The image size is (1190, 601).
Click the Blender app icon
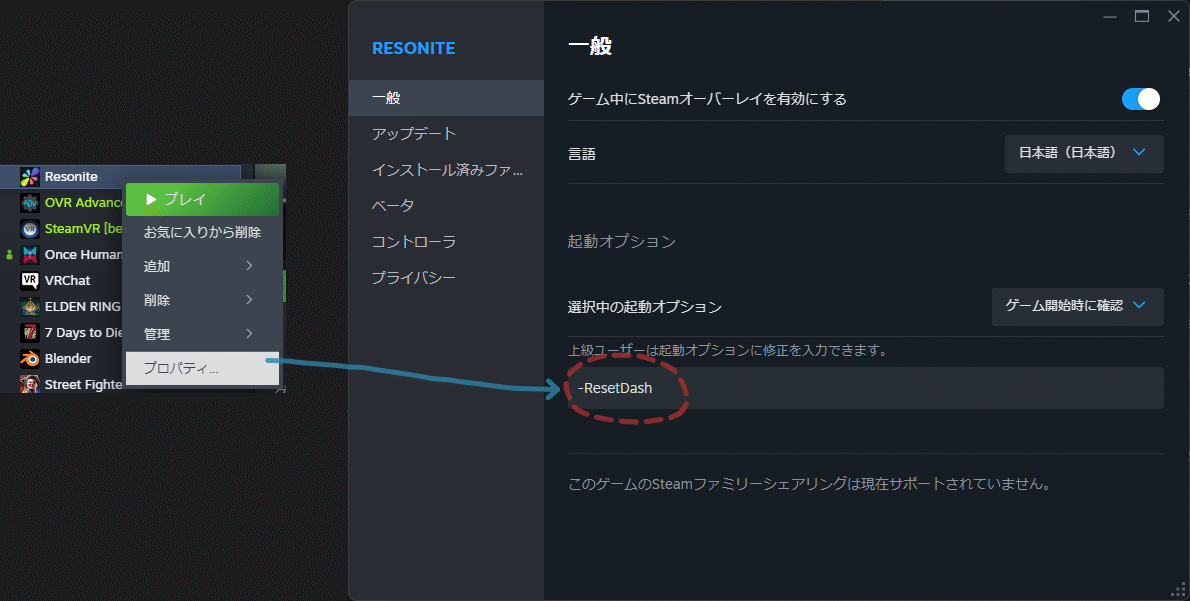pos(30,358)
